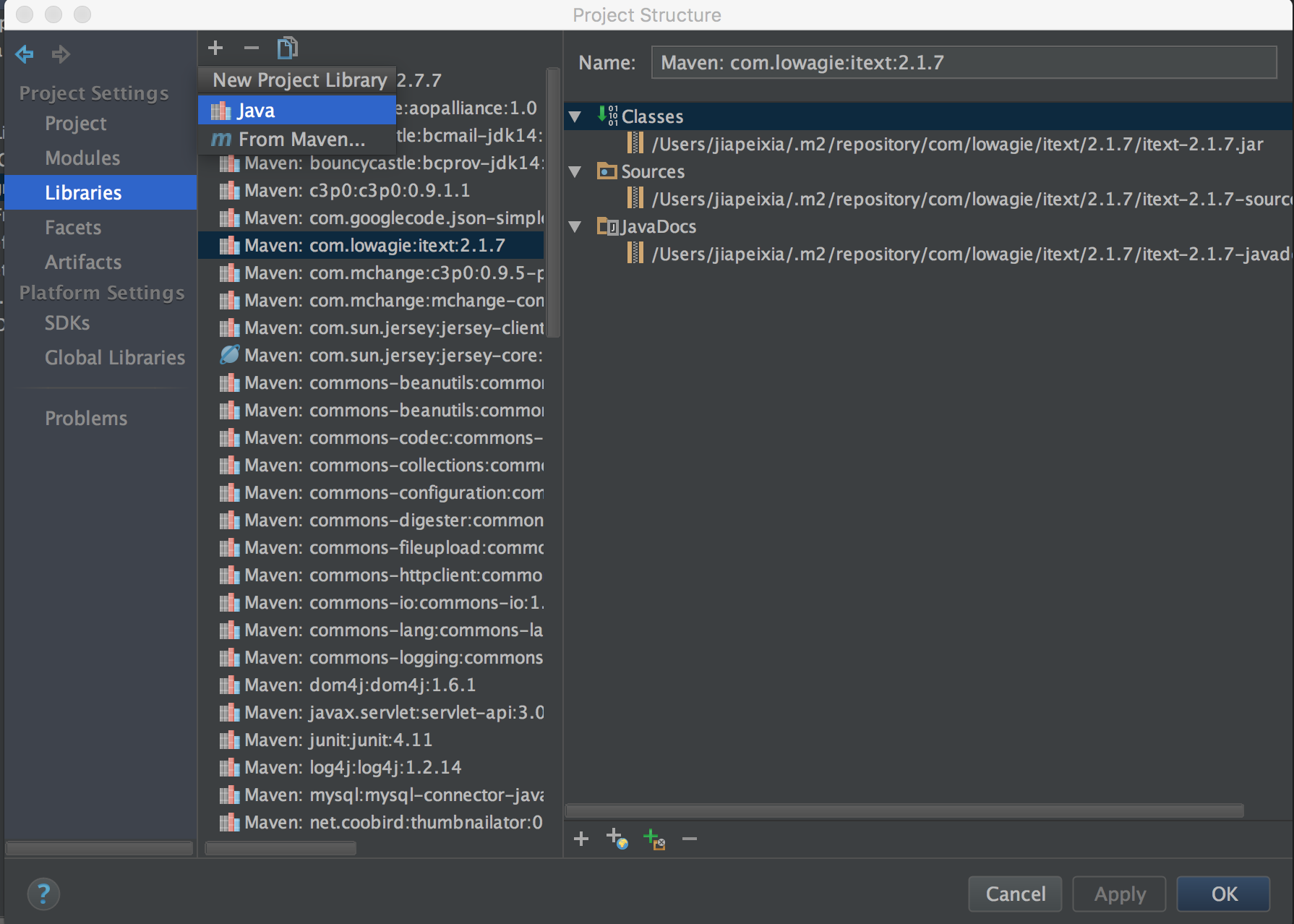Open SDKs under Platform Settings

coord(67,322)
